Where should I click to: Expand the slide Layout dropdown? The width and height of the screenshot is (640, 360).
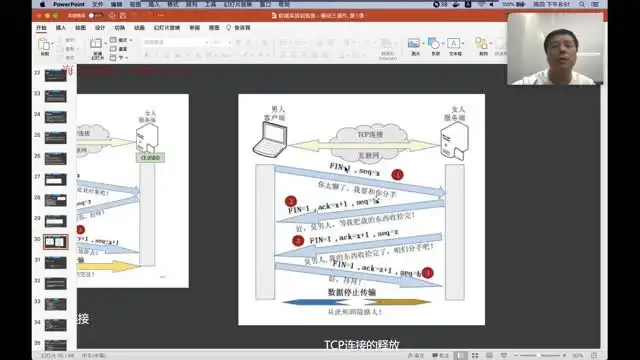121,40
